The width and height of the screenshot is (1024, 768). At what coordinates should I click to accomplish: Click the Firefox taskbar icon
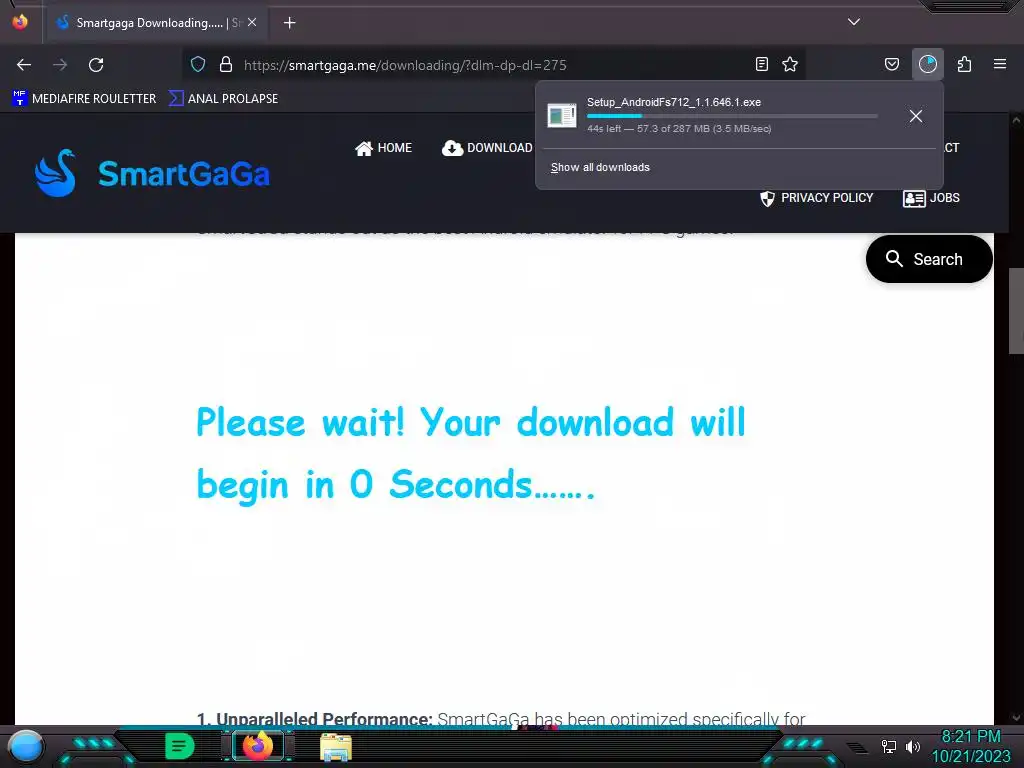[258, 746]
